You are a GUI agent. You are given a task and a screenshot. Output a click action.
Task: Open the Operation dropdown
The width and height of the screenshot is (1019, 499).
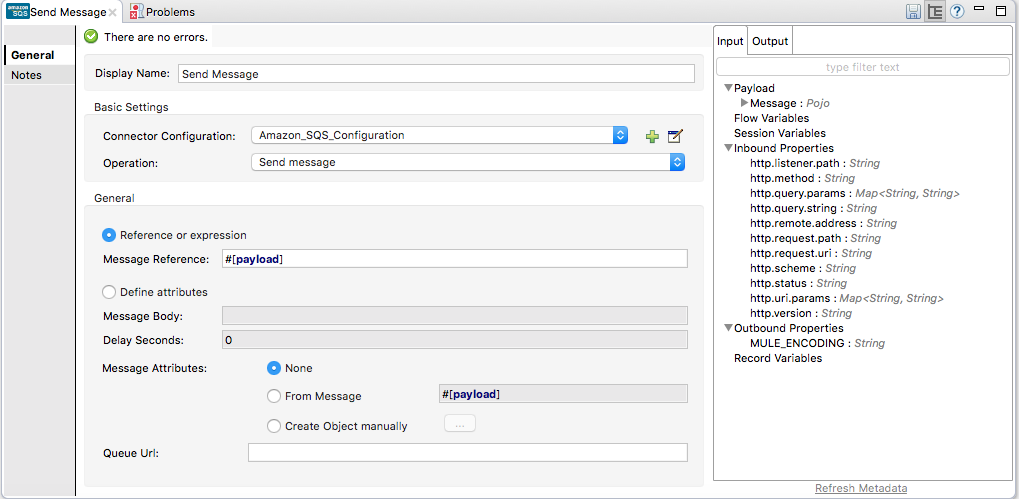click(x=678, y=162)
